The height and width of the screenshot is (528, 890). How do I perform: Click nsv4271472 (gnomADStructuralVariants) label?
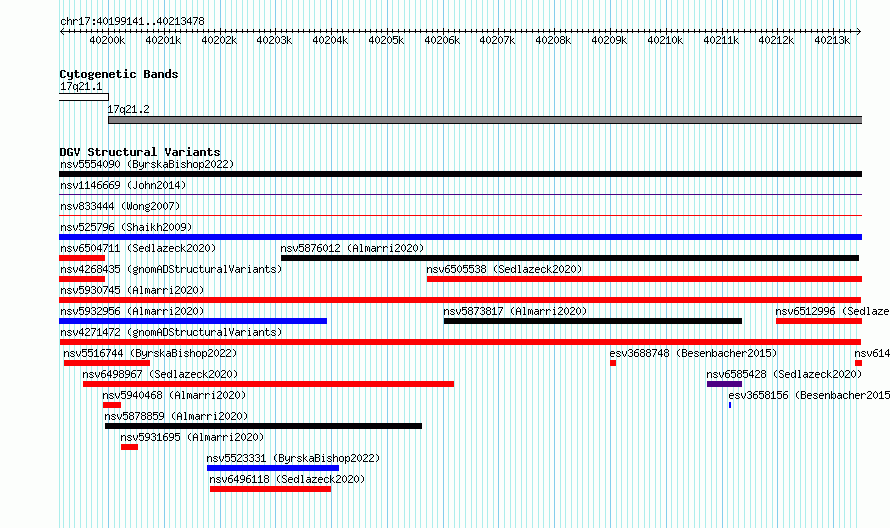[x=171, y=332]
